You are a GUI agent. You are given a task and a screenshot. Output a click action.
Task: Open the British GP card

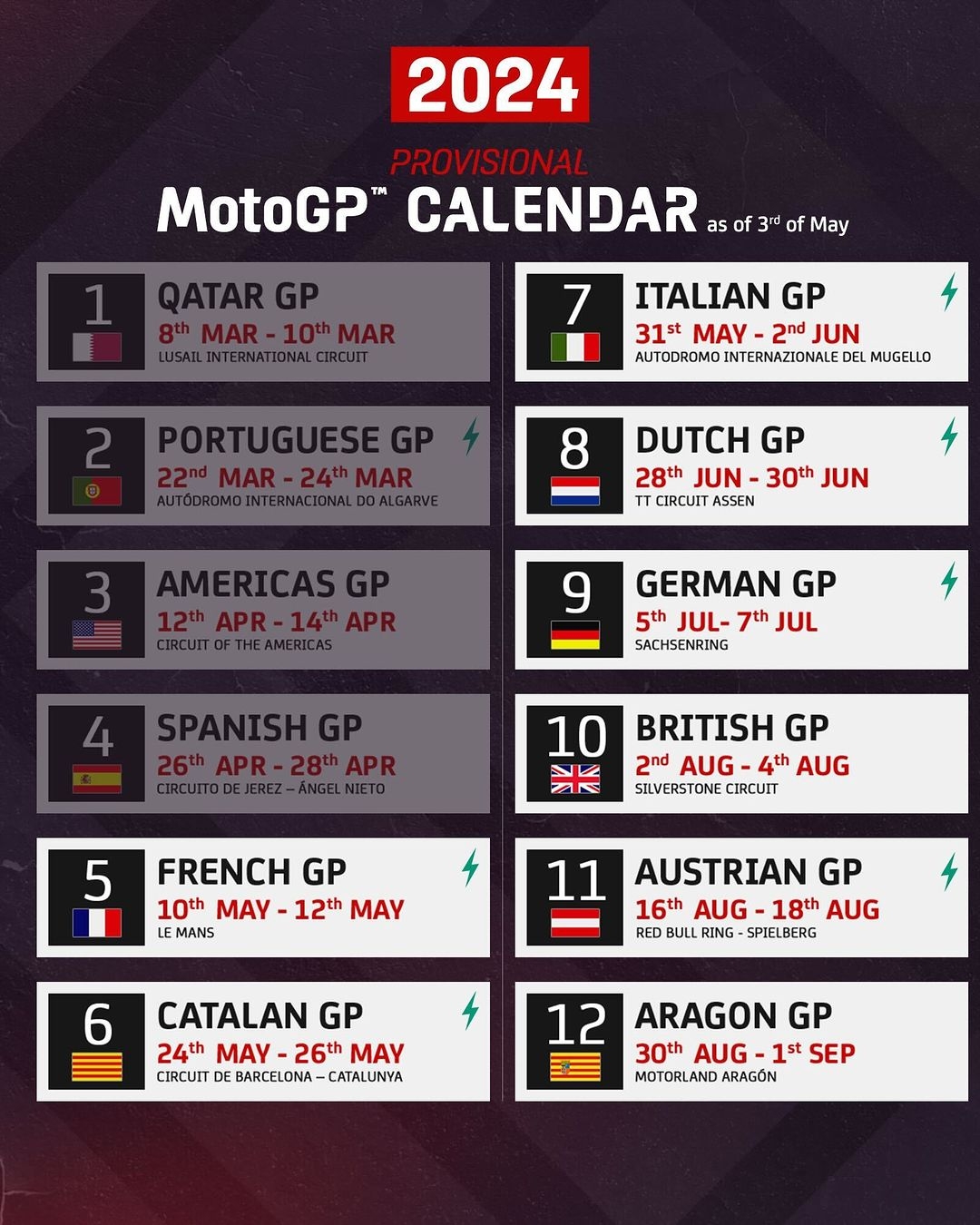[x=741, y=753]
